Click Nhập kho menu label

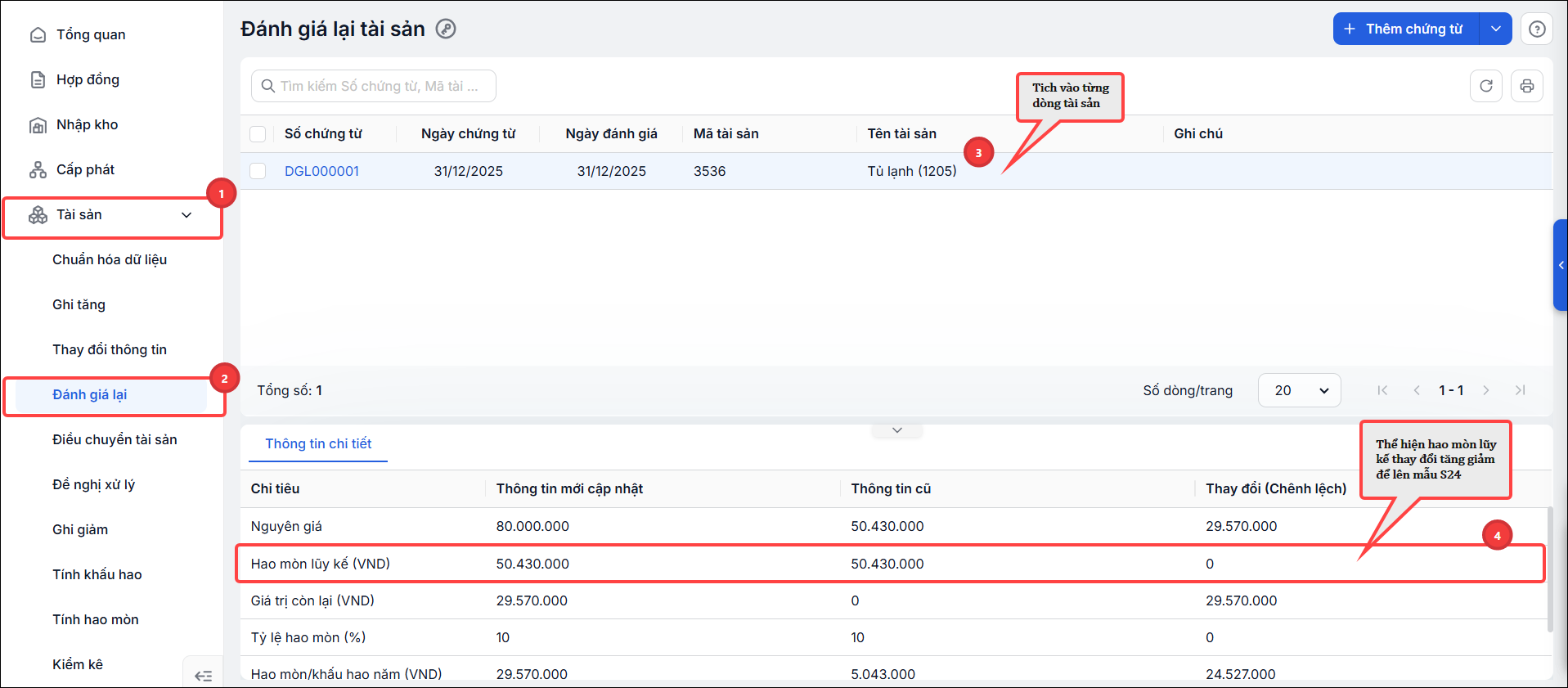87,124
